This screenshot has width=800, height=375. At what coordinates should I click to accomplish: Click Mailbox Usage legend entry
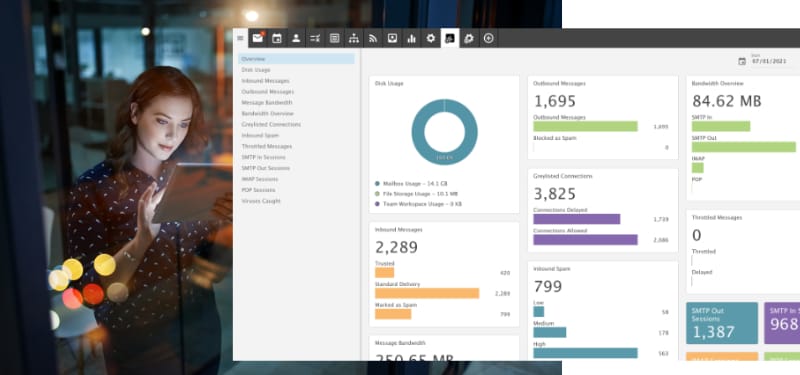411,183
